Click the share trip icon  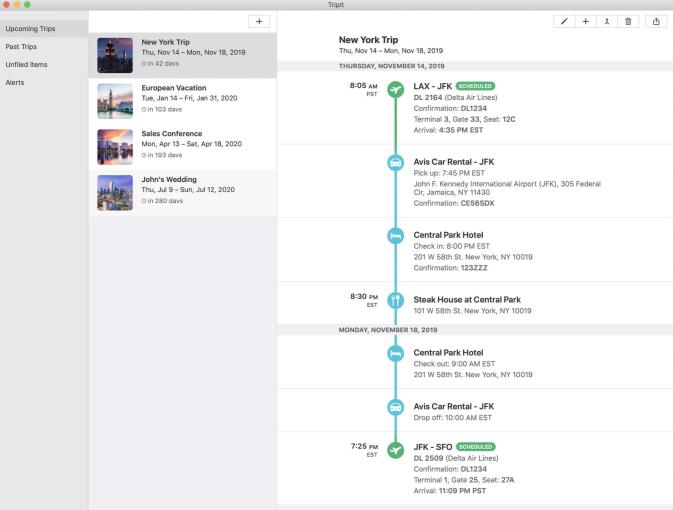click(656, 21)
